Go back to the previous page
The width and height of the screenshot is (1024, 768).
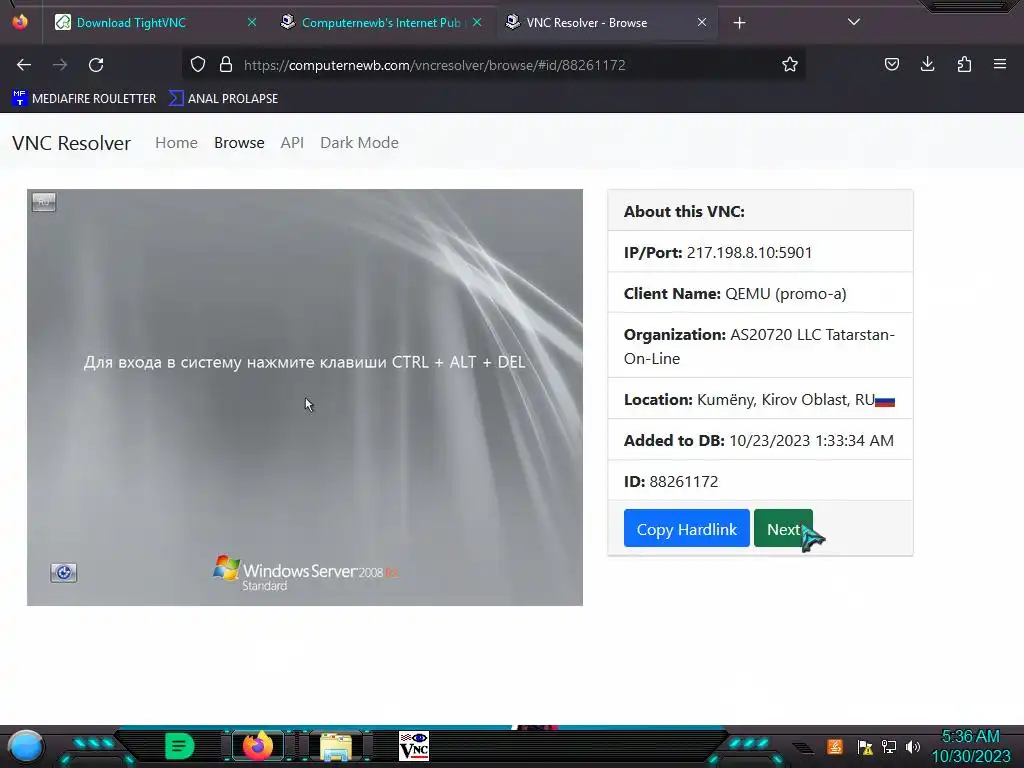24,65
